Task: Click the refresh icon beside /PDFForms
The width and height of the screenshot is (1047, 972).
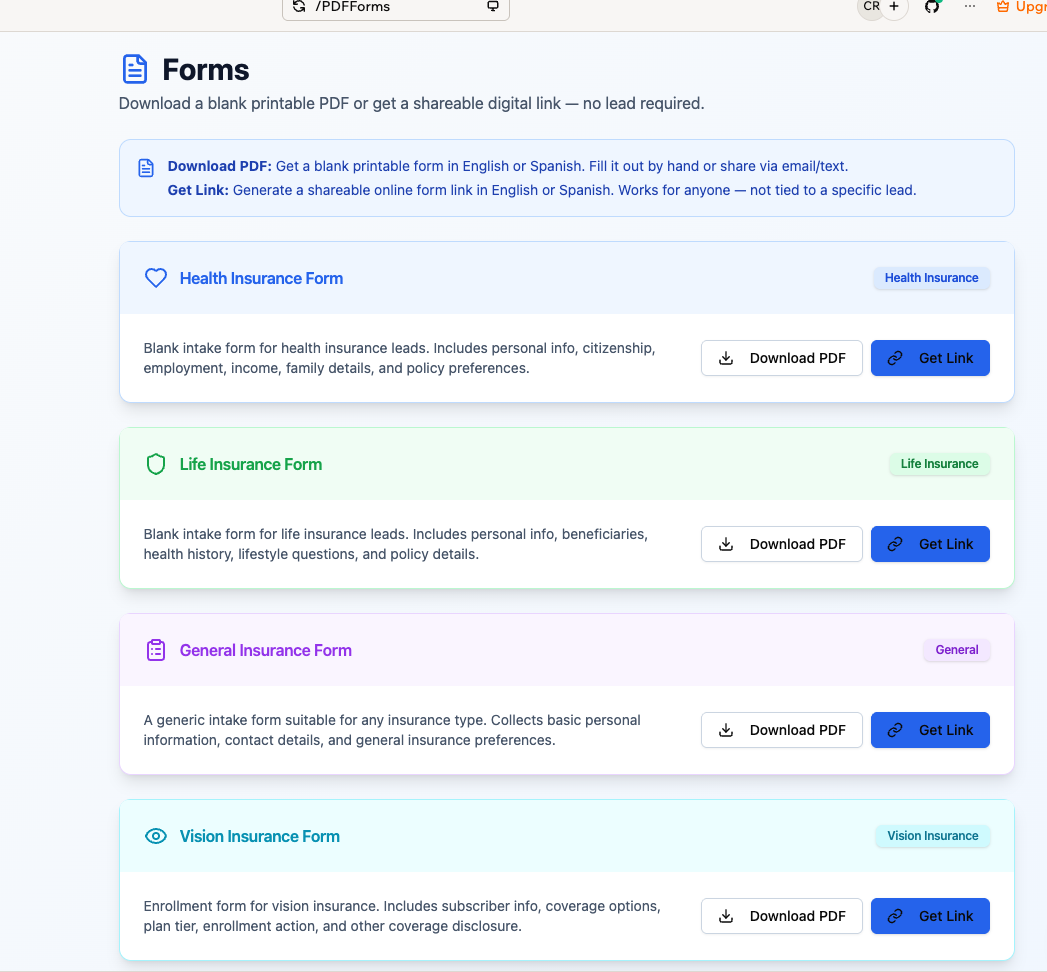Action: coord(298,6)
